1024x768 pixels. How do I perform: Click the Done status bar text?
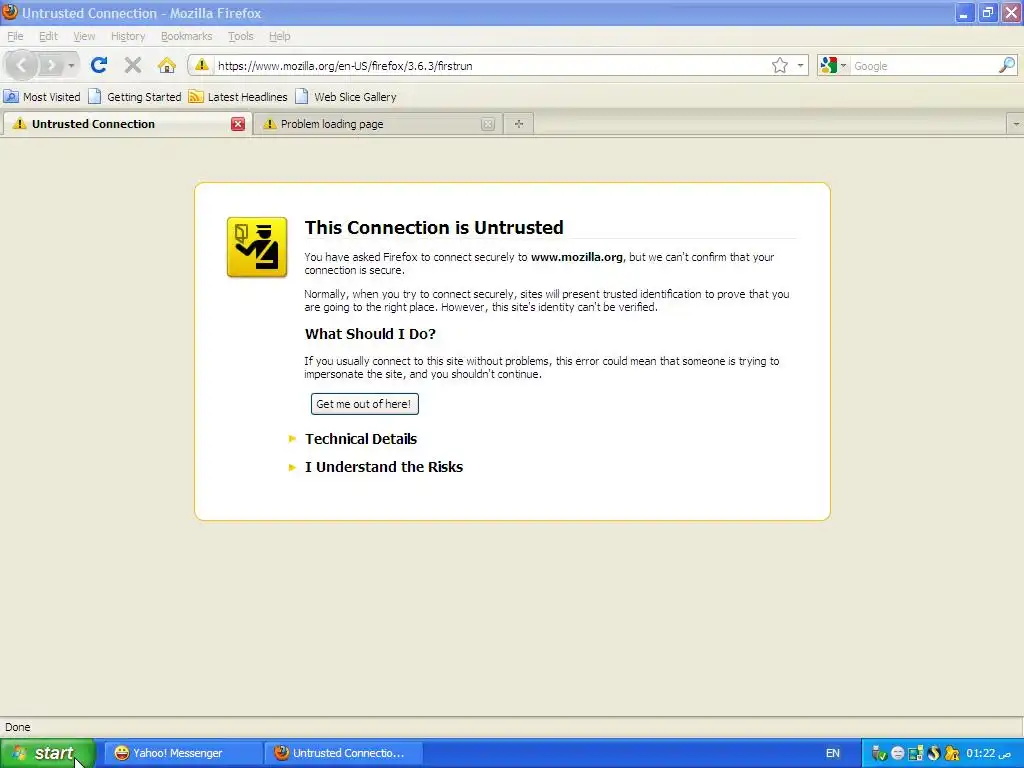pyautogui.click(x=18, y=727)
